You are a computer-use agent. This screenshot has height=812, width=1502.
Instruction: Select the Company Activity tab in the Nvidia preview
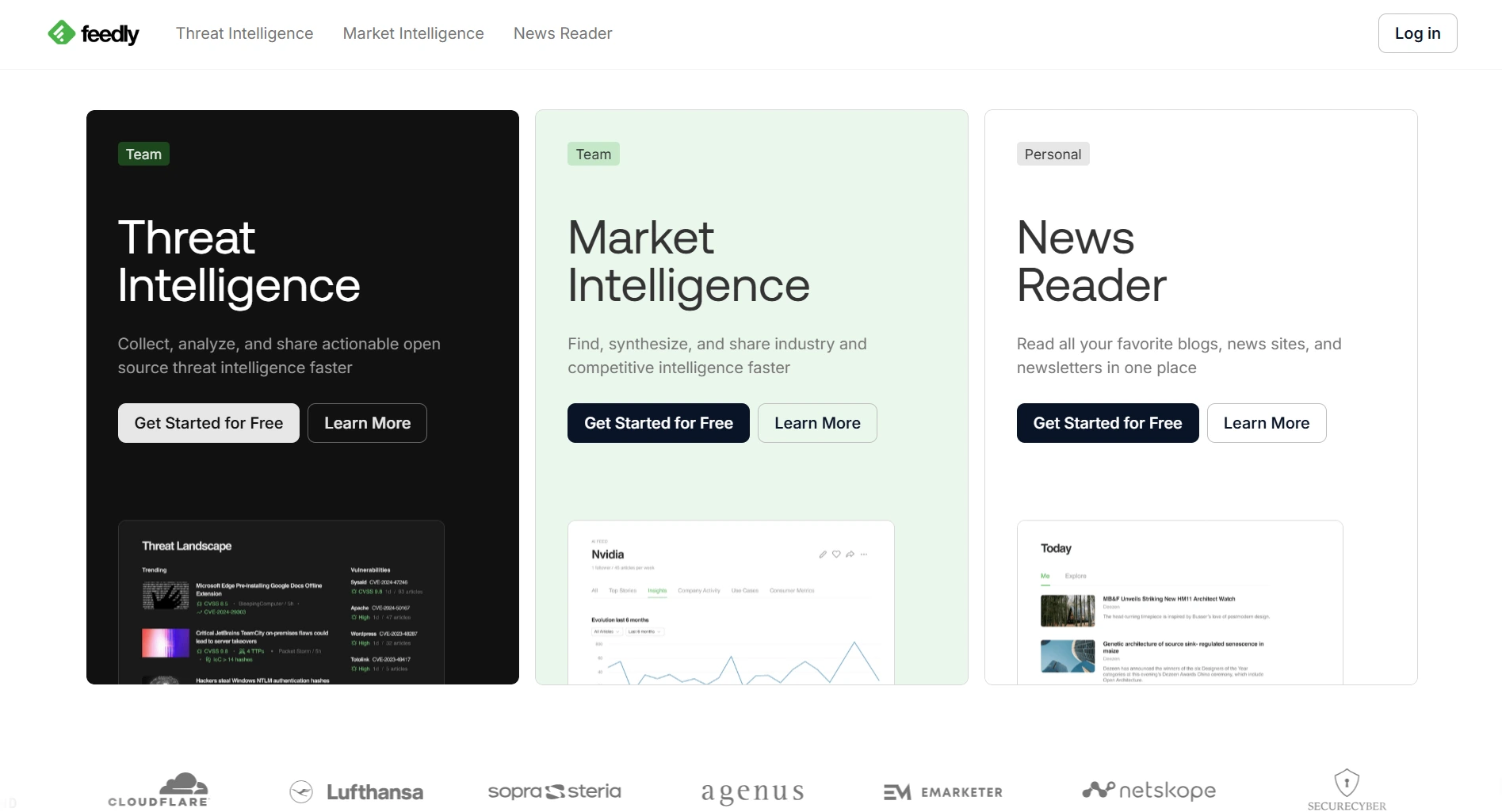(699, 590)
